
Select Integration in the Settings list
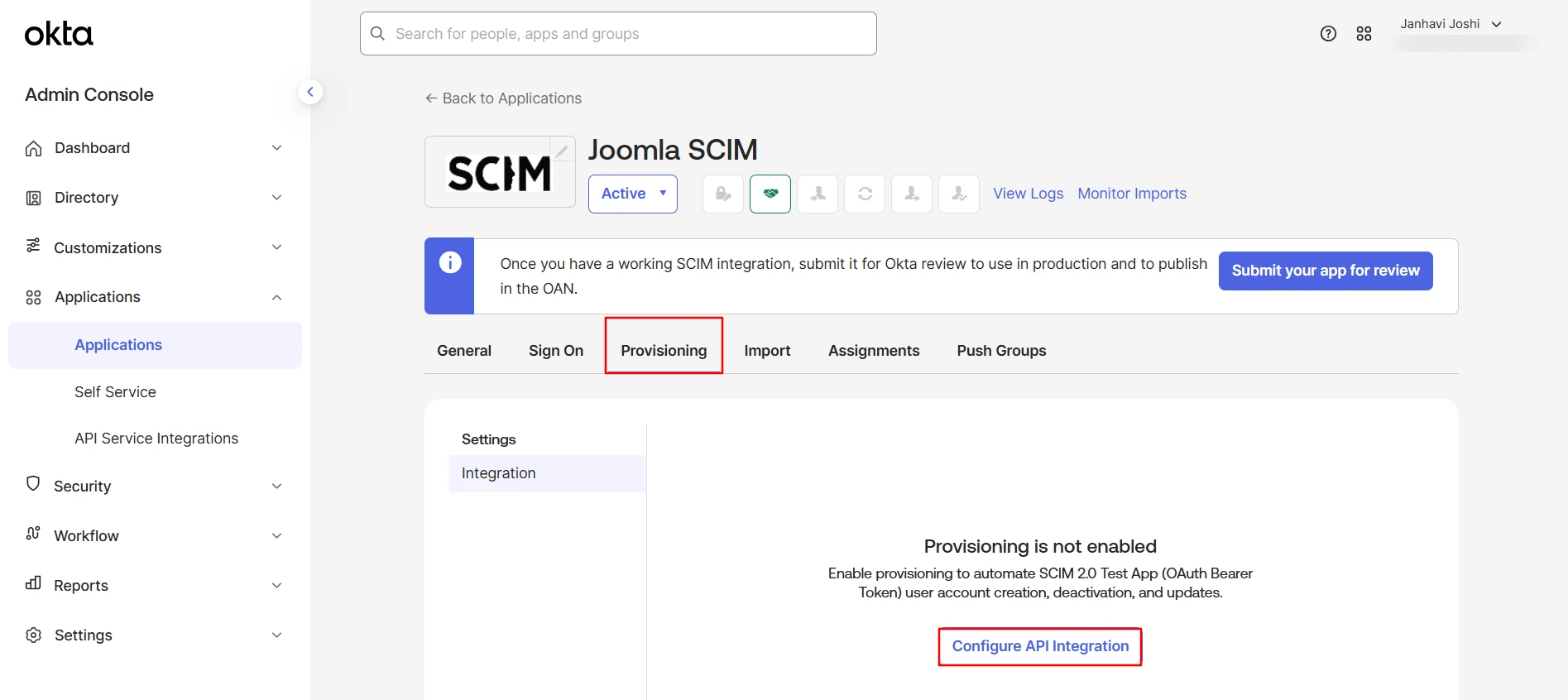click(x=548, y=473)
